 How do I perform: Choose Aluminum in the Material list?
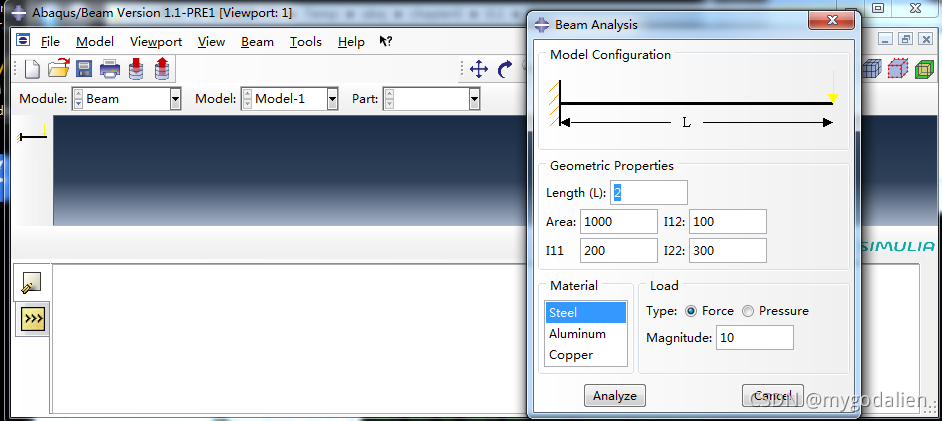tap(577, 334)
